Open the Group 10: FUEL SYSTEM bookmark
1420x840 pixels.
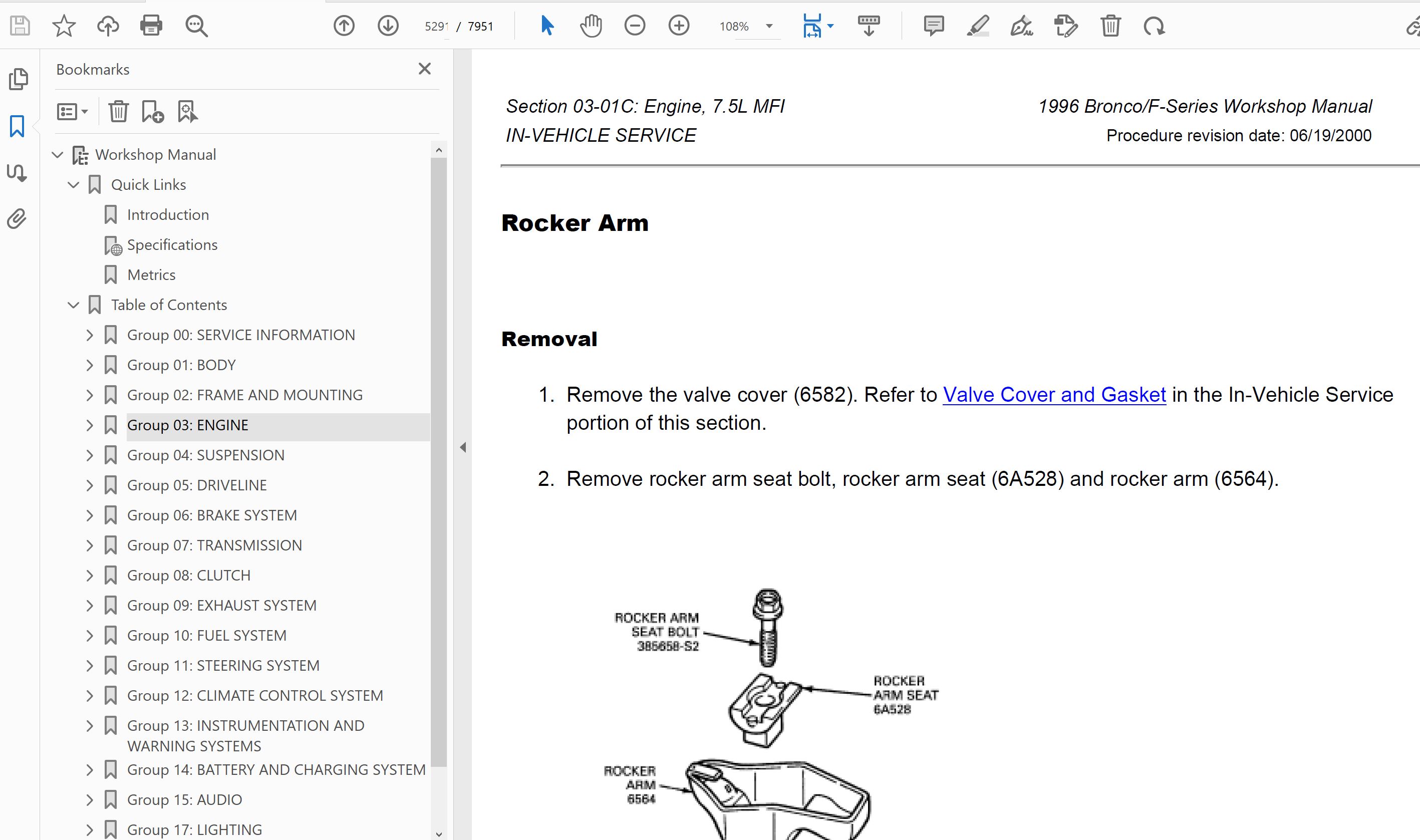(x=206, y=635)
